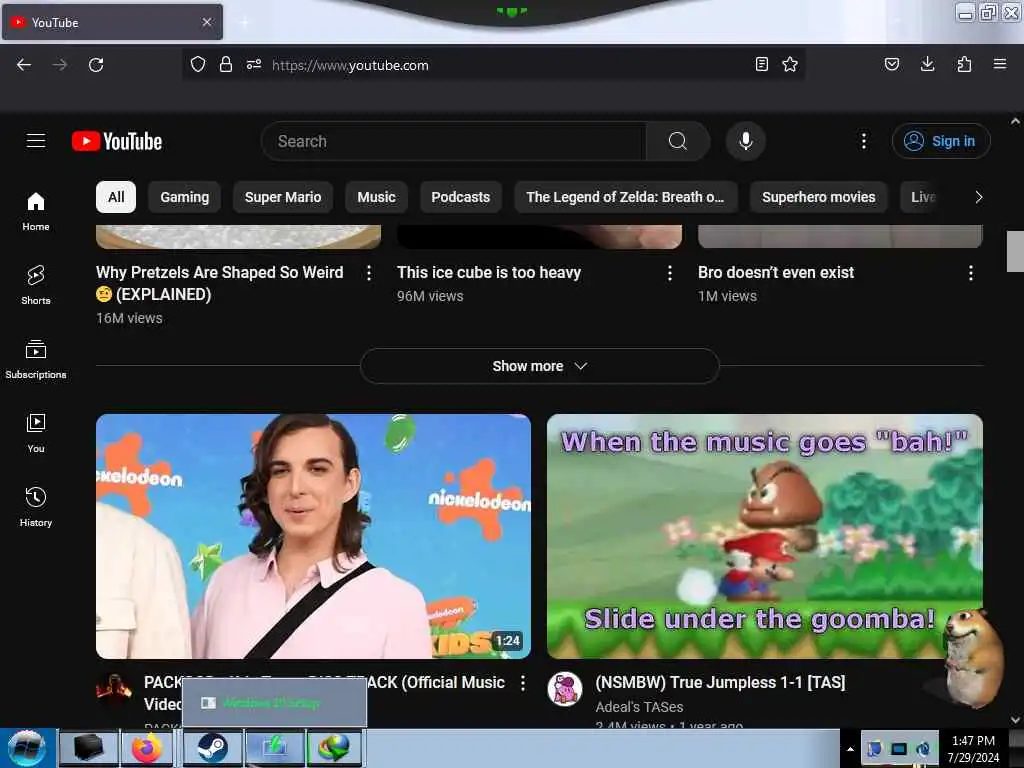Play the Nickelodeon music video thumbnail
Image resolution: width=1024 pixels, height=768 pixels.
tap(313, 536)
